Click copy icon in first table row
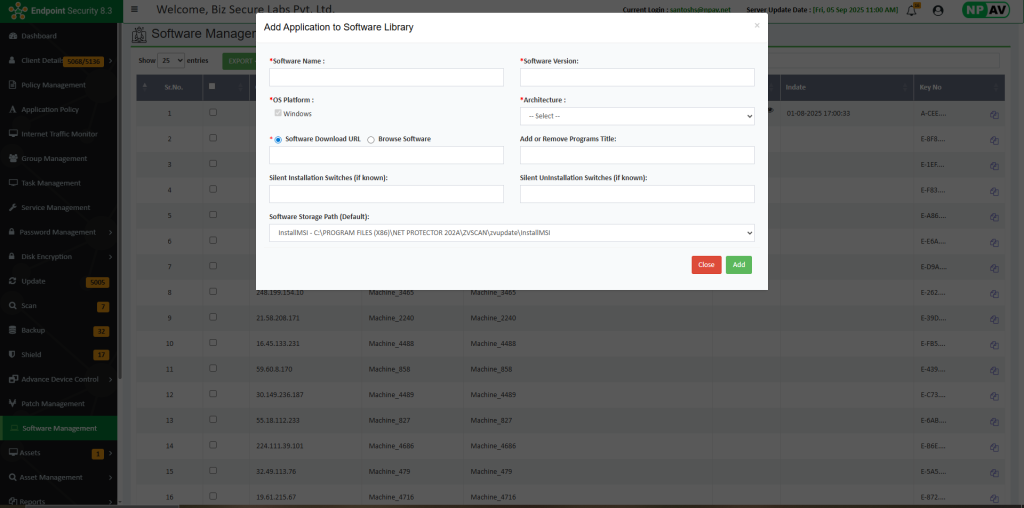The height and width of the screenshot is (508, 1024). [x=995, y=114]
